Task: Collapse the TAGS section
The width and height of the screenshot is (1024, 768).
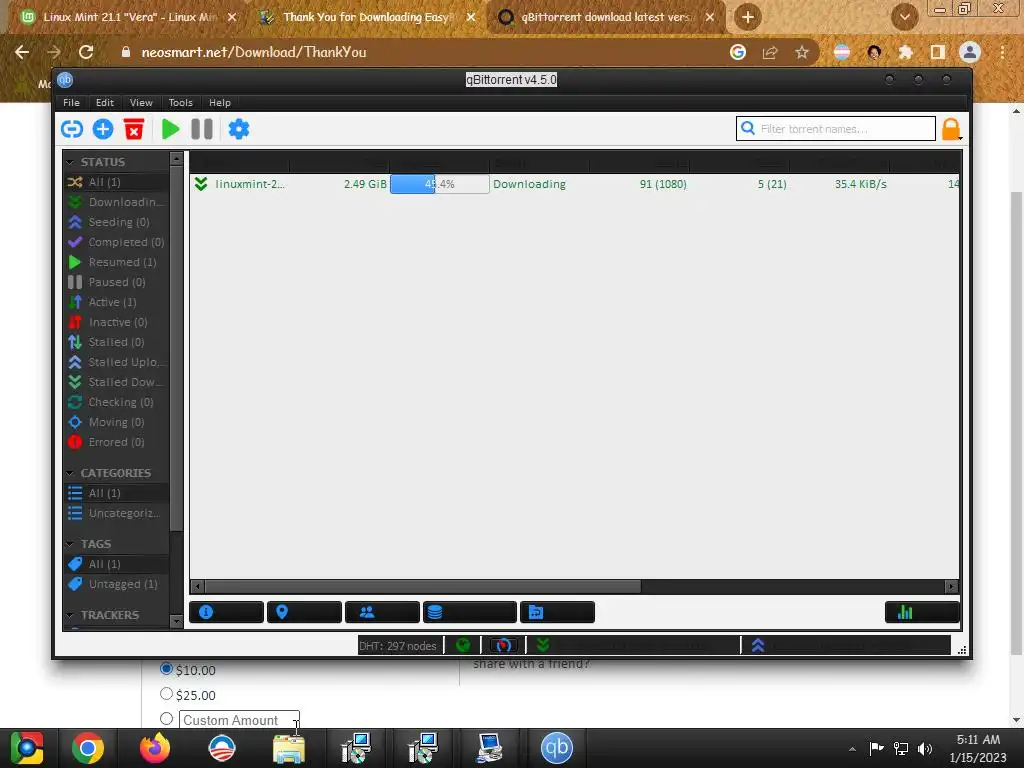Action: click(71, 544)
